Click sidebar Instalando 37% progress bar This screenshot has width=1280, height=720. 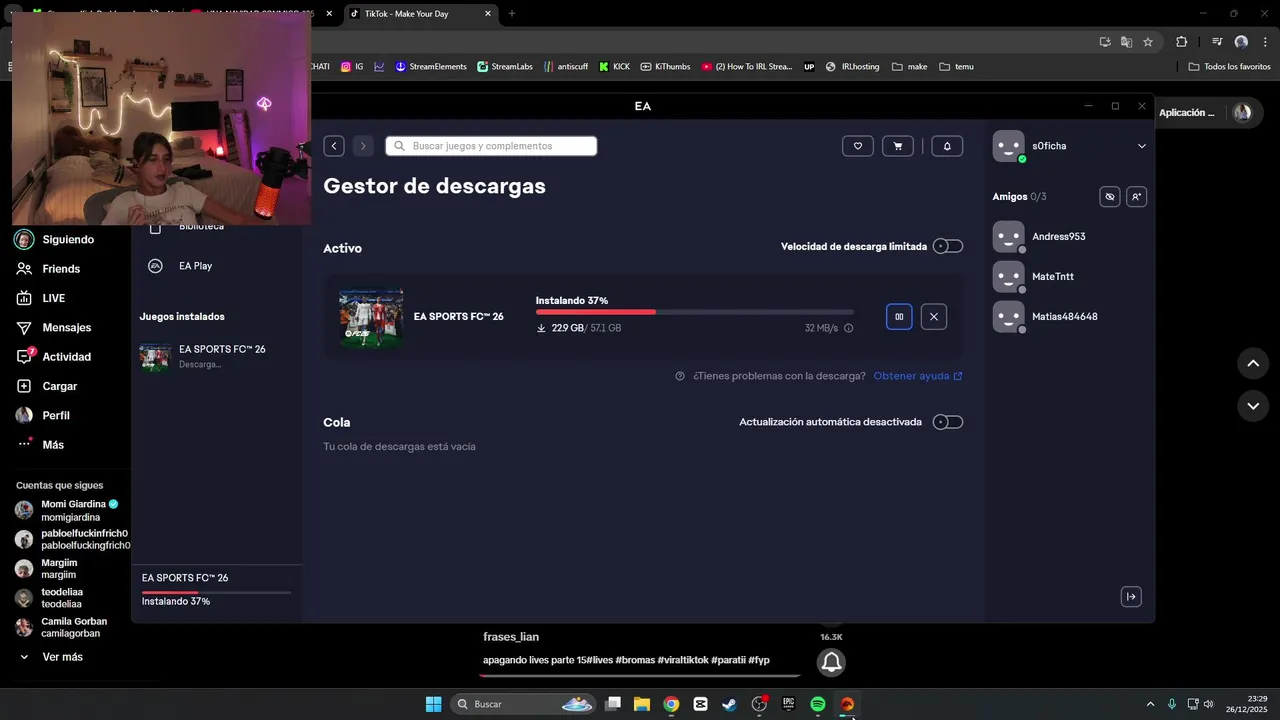(x=216, y=593)
